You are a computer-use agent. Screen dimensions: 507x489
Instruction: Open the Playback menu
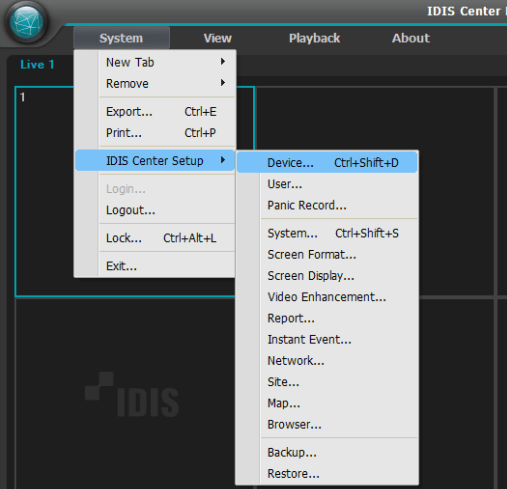pos(314,38)
